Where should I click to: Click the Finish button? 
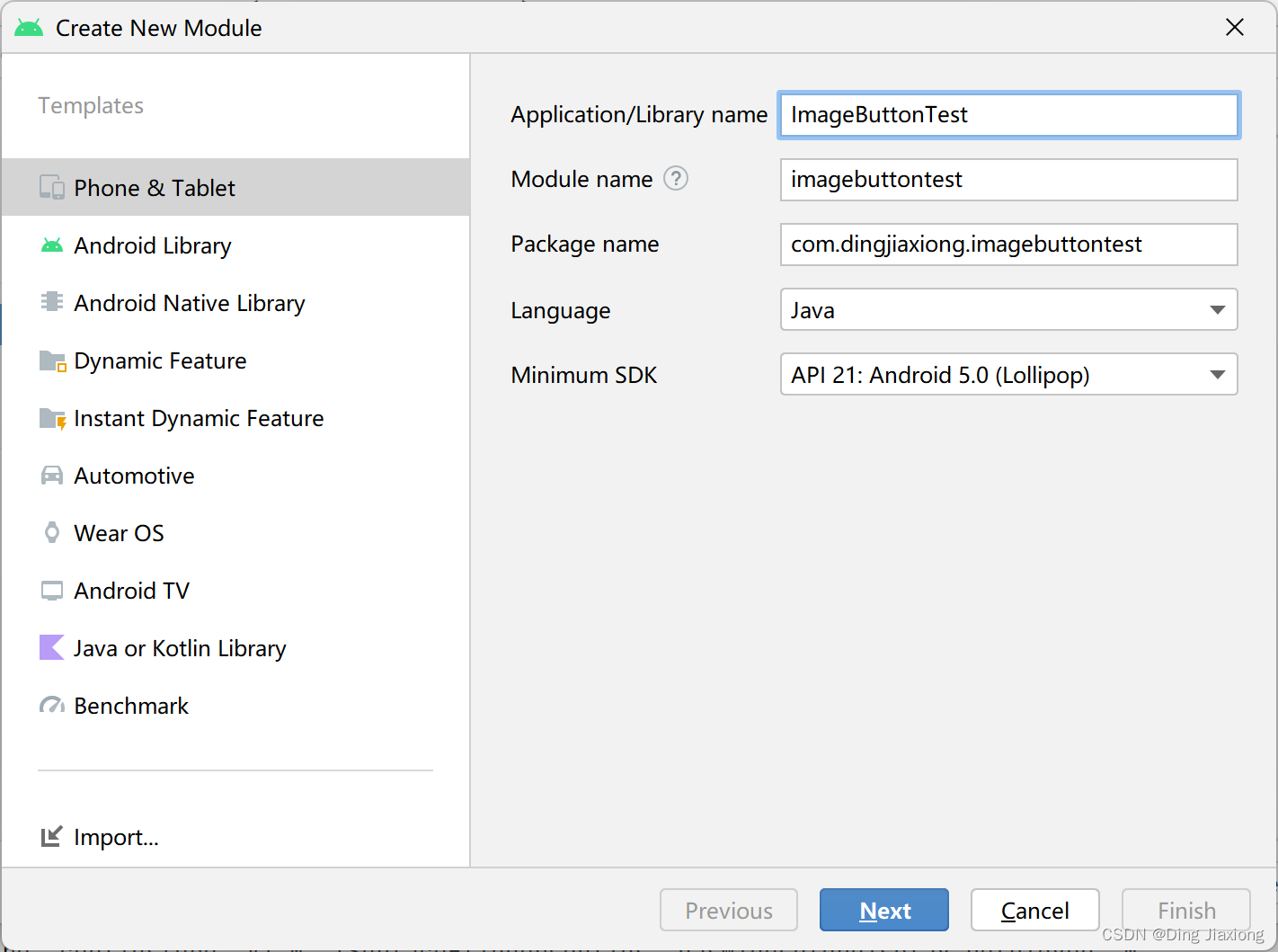pos(1186,910)
